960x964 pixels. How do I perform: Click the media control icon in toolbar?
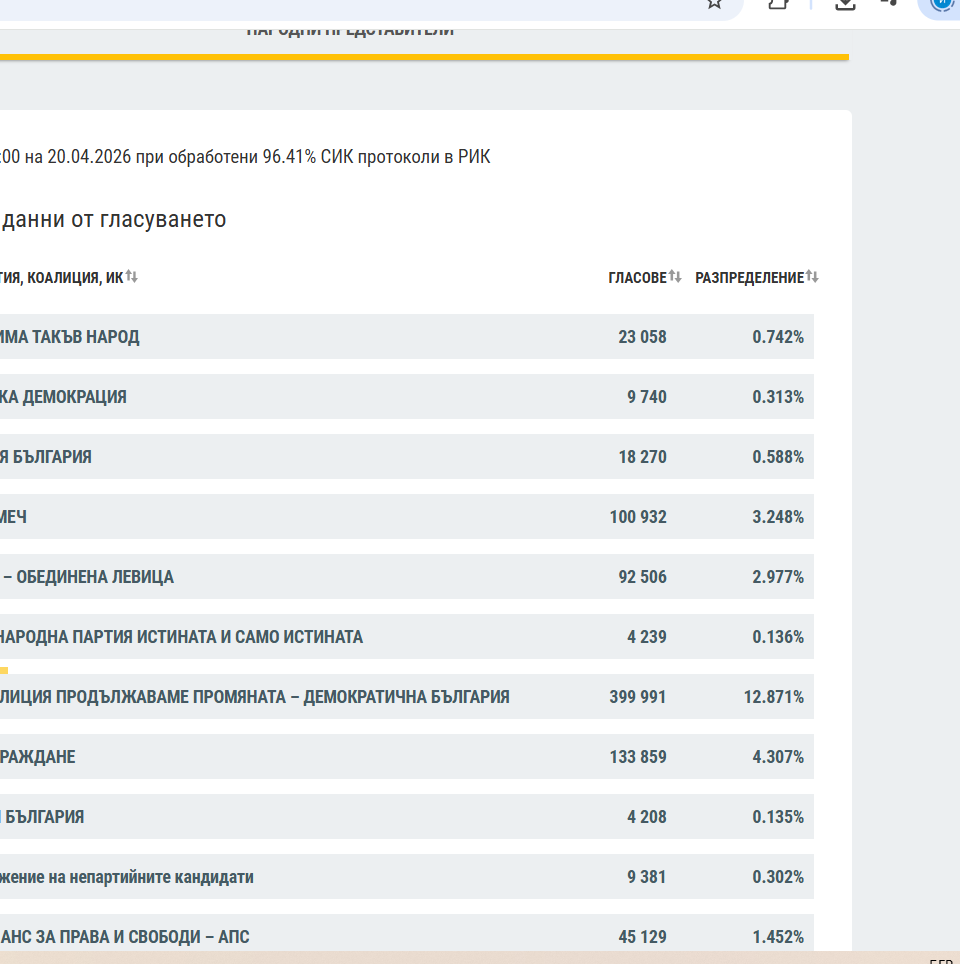coord(888,3)
